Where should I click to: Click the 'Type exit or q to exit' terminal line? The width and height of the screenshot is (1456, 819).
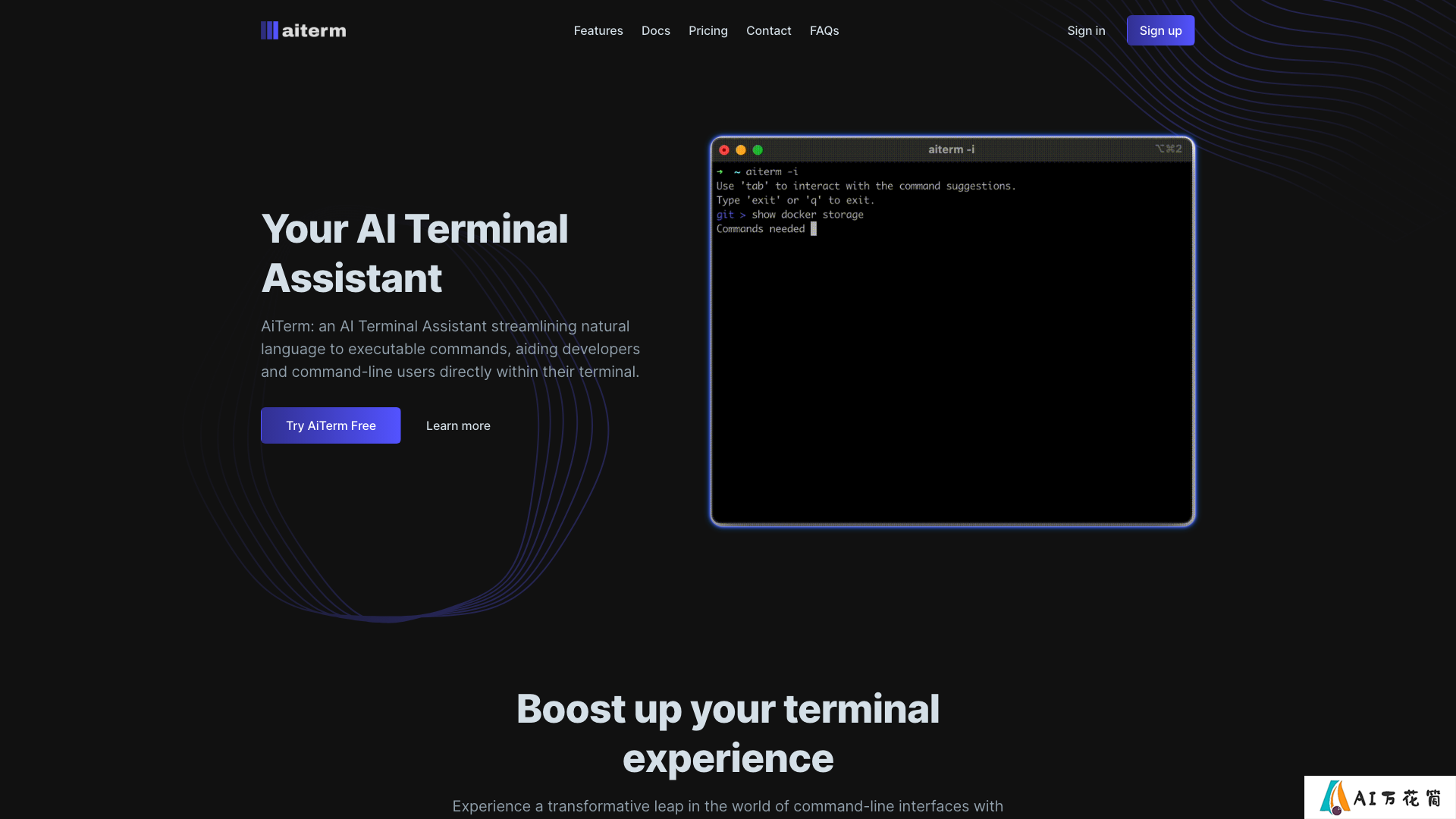coord(795,200)
